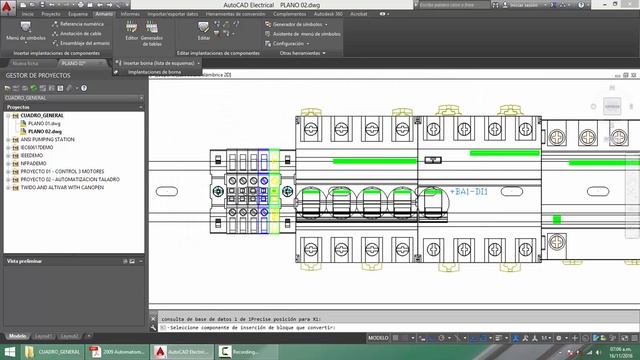Viewport: 640px width, 360px height.
Task: Click the green refresh icon in project manager
Action: click(34, 88)
